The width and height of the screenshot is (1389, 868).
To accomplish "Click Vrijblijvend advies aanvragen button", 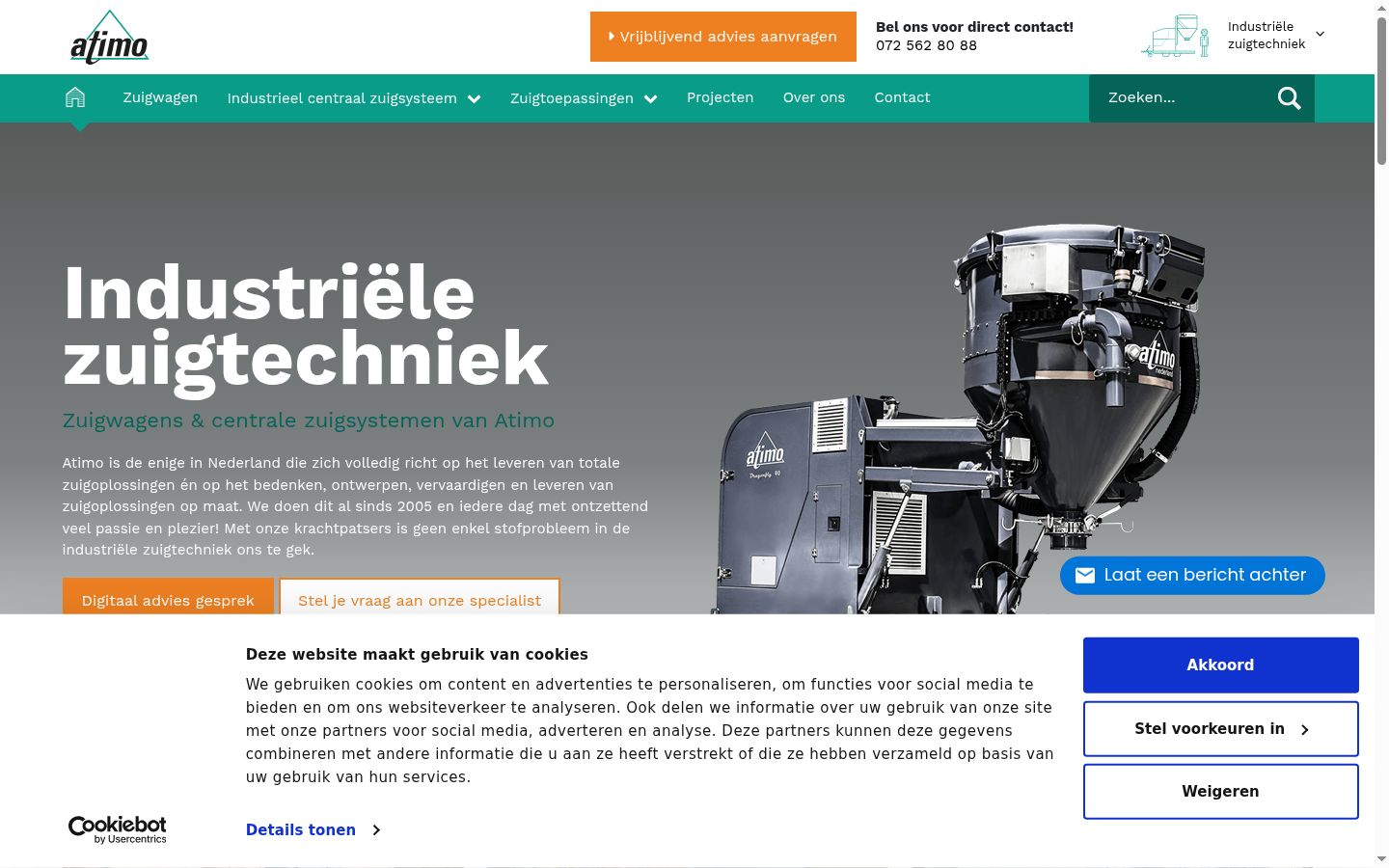I will click(723, 37).
